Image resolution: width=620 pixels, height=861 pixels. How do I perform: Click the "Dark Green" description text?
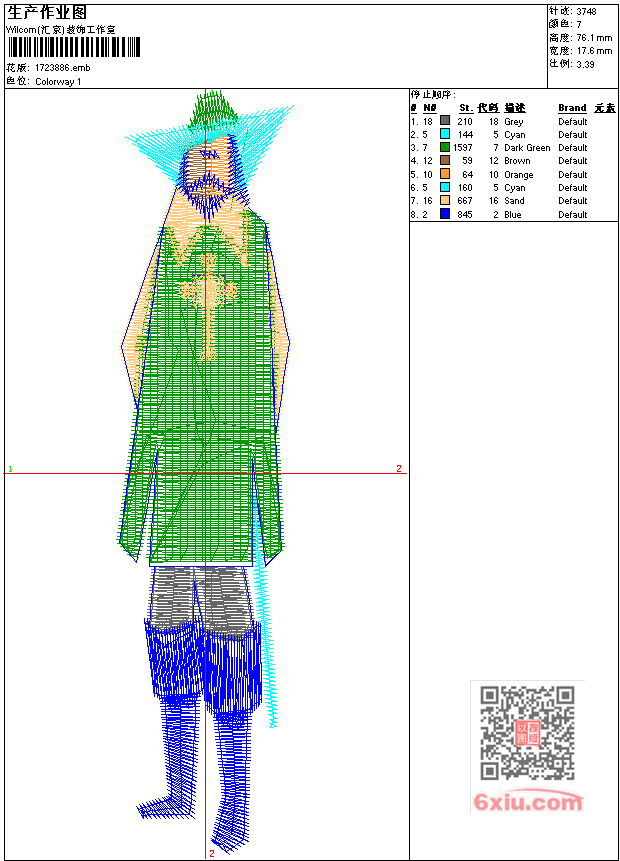click(527, 148)
